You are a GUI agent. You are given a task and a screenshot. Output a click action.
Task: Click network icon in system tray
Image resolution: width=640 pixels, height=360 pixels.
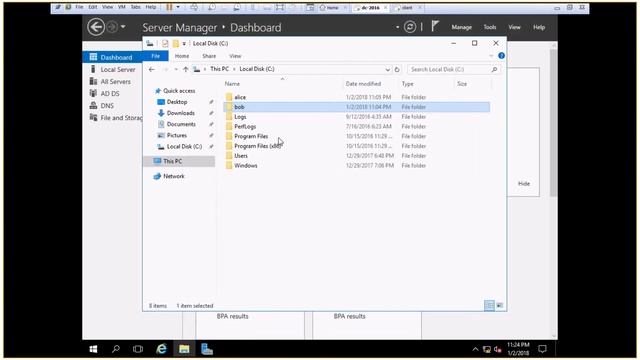pos(487,349)
